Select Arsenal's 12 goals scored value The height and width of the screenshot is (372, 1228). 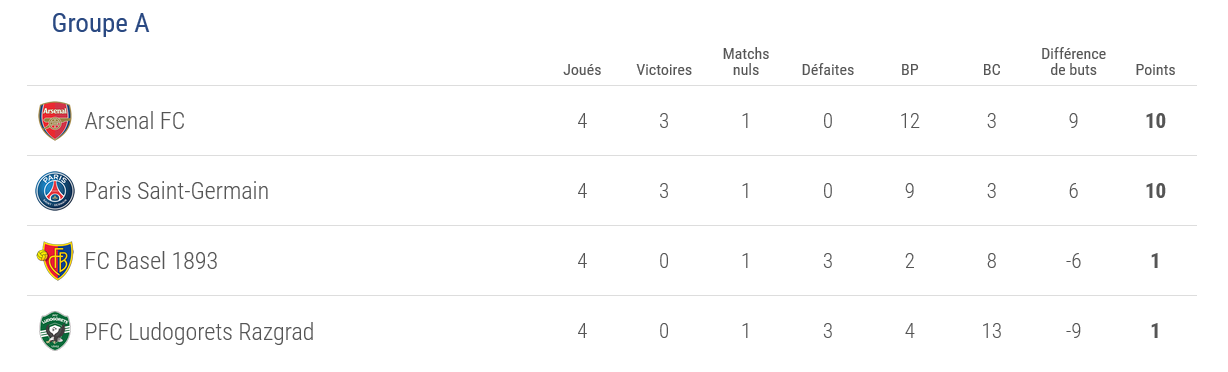[909, 121]
